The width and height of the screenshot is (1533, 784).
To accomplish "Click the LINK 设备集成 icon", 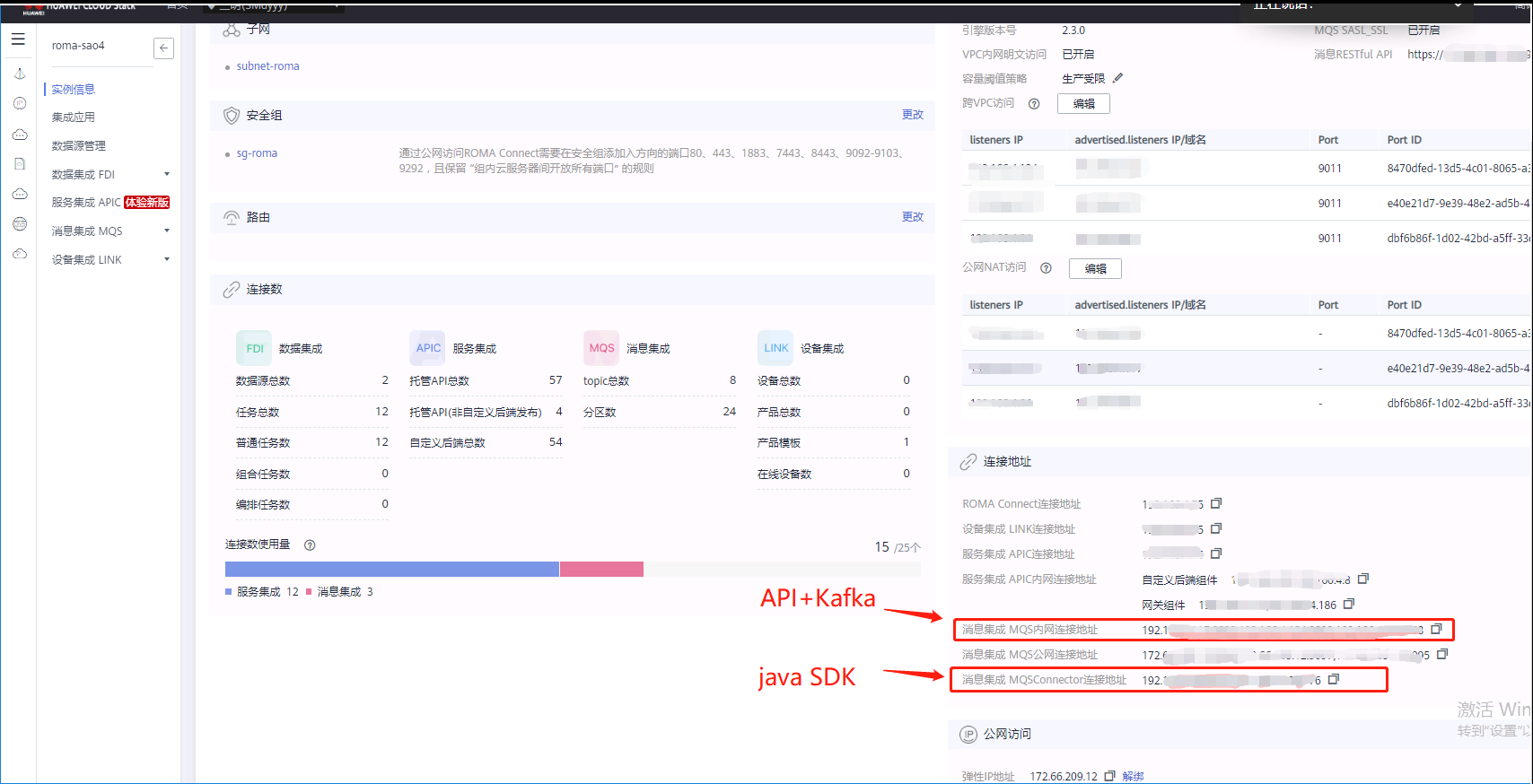I will (x=775, y=348).
